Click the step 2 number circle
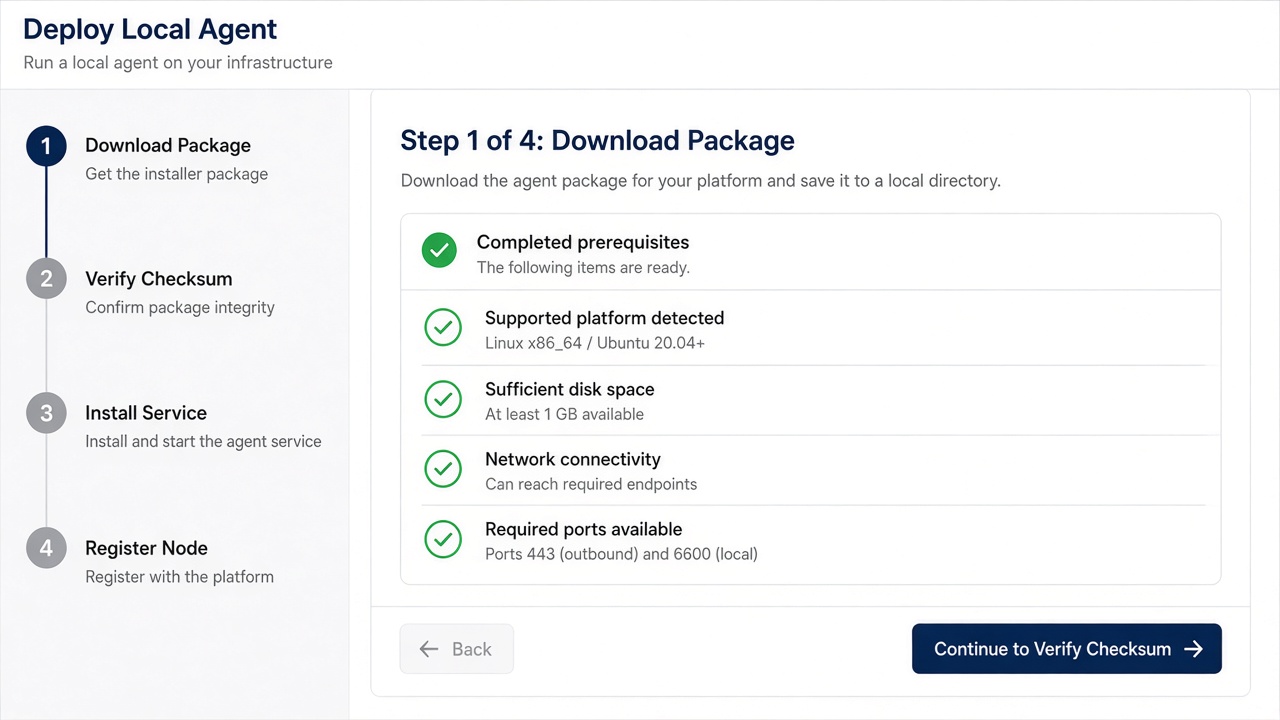 (46, 279)
